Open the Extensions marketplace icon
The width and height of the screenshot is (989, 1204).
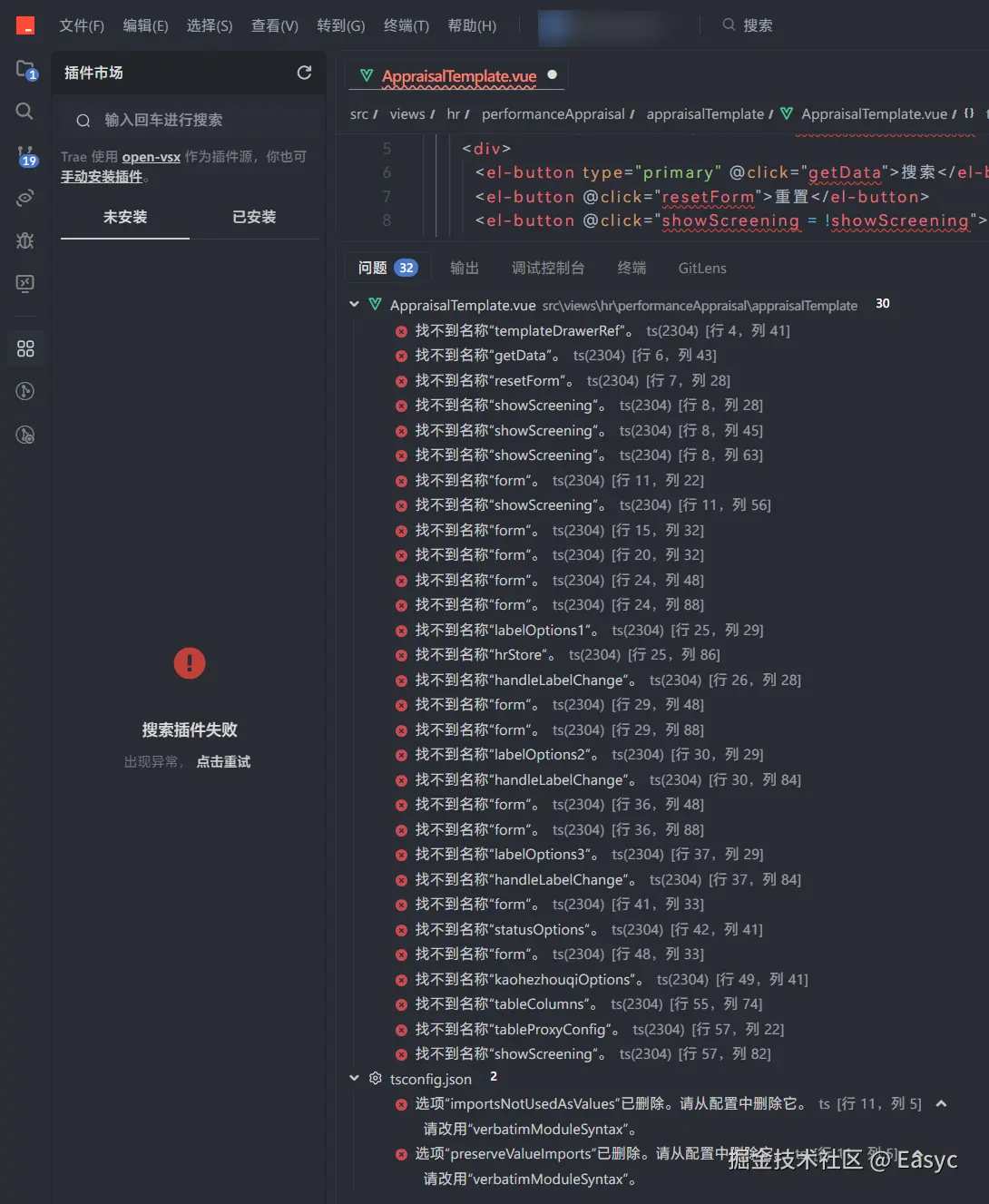pyautogui.click(x=24, y=347)
